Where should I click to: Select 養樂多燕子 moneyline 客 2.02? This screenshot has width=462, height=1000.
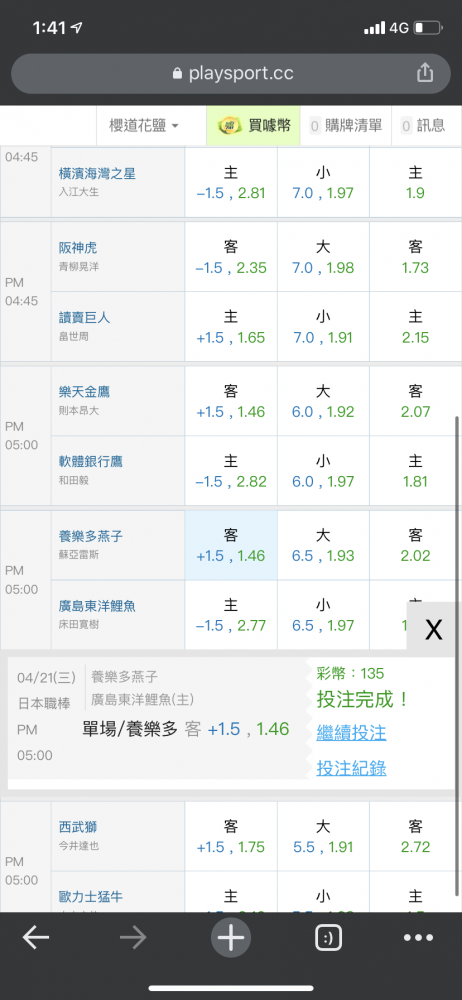(415, 545)
